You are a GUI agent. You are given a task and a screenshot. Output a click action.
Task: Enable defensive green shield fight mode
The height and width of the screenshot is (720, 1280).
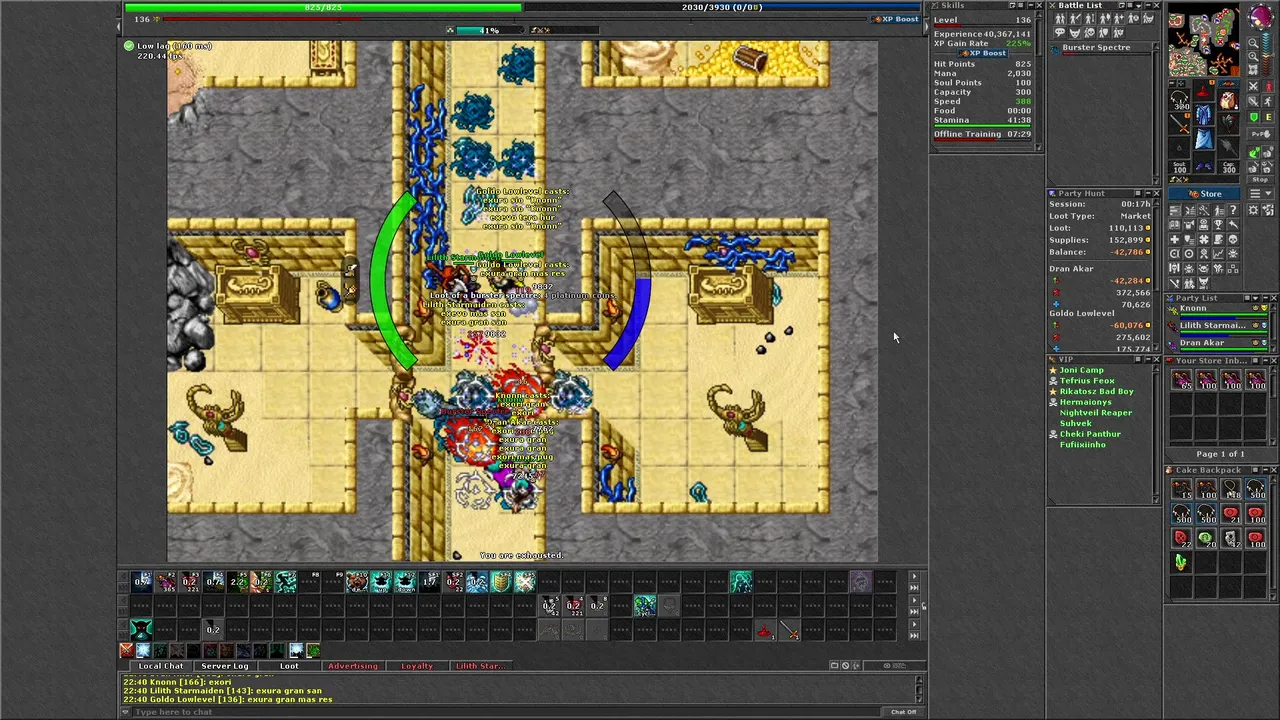click(x=1253, y=117)
